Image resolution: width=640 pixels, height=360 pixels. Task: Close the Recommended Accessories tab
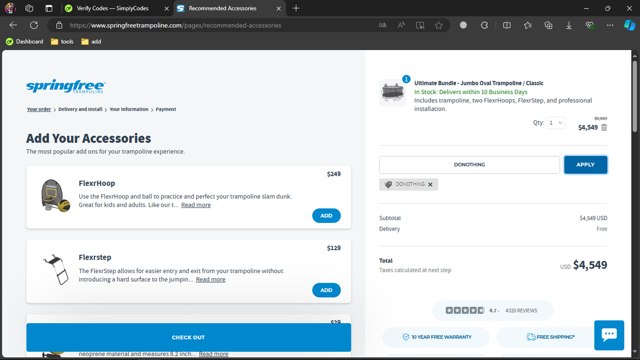coord(278,8)
